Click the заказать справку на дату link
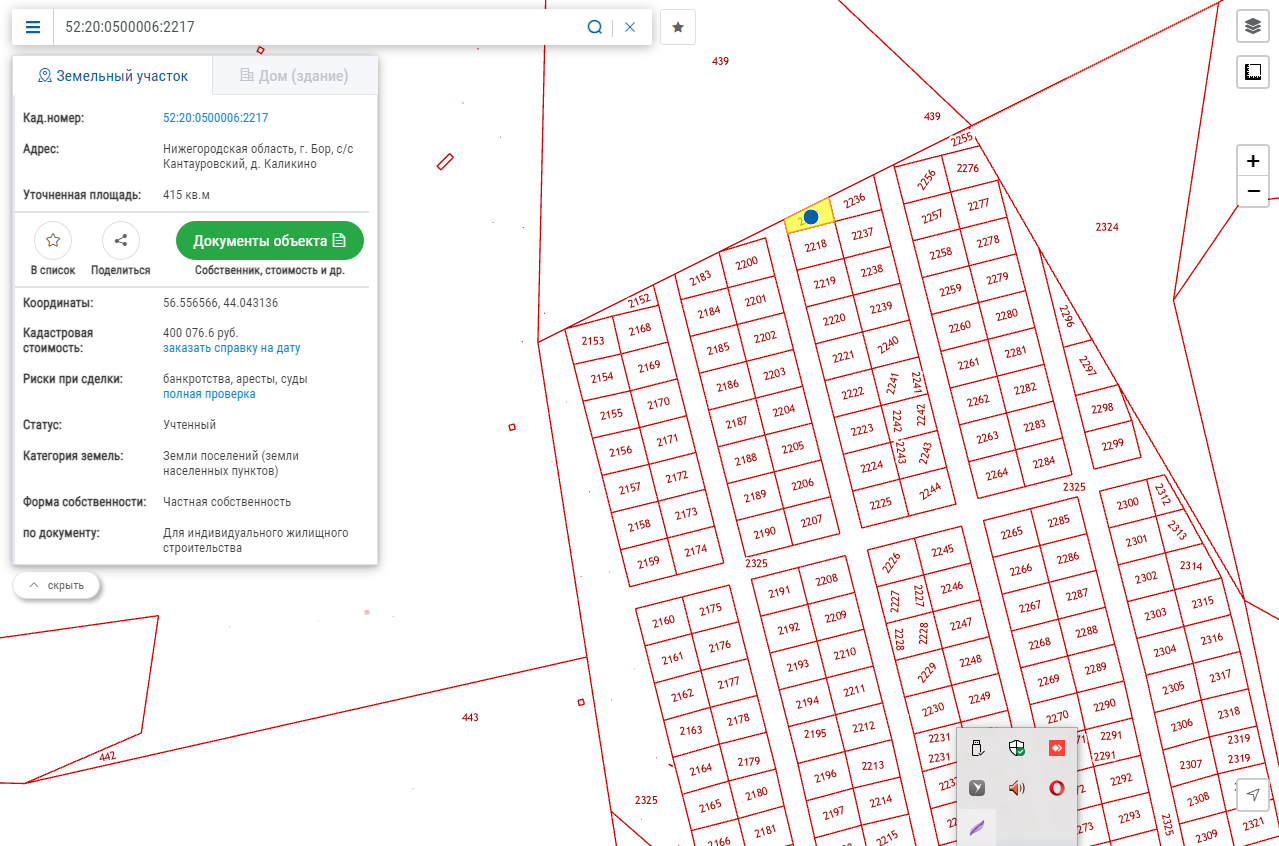1279x846 pixels. (x=231, y=348)
